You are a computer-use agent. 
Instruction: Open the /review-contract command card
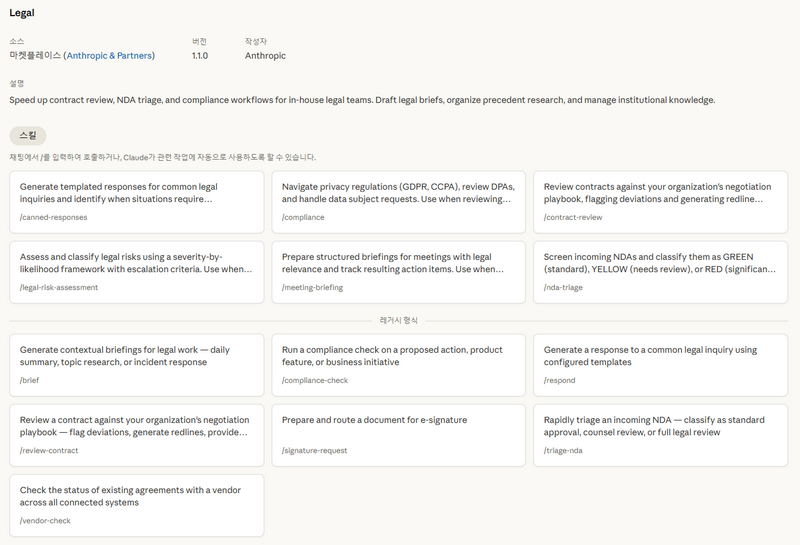(x=136, y=435)
